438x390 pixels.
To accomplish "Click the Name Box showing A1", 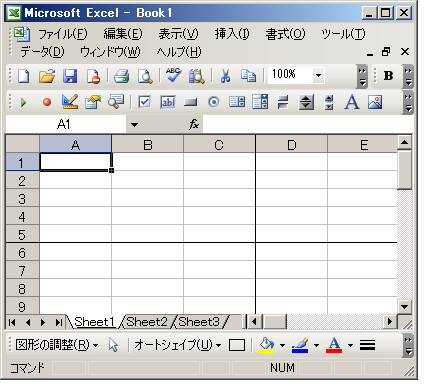I will (66, 125).
